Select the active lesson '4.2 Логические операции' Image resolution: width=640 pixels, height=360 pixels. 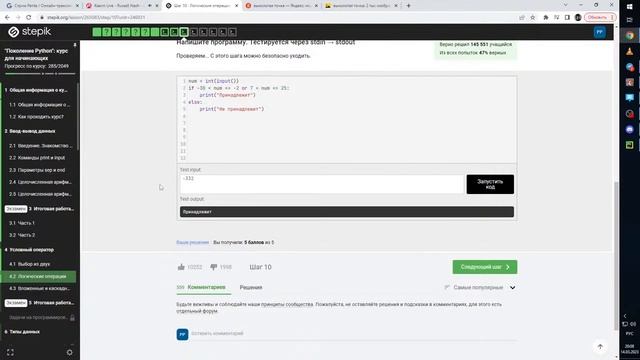click(39, 276)
